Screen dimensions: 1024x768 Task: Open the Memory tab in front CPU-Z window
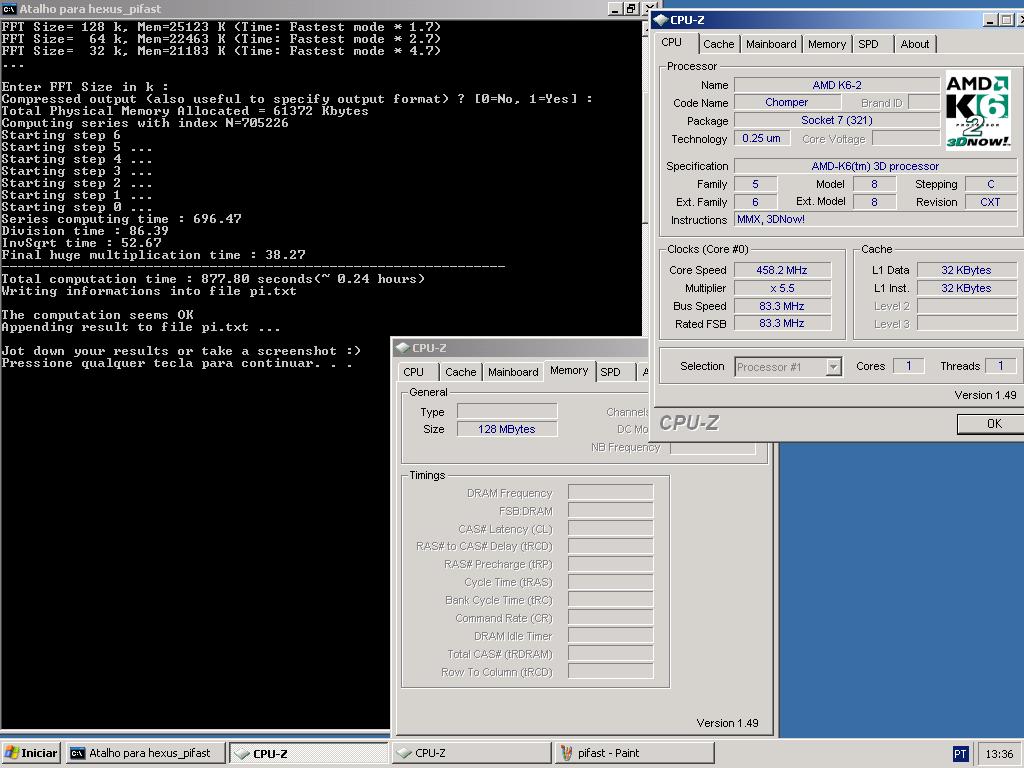coord(826,44)
